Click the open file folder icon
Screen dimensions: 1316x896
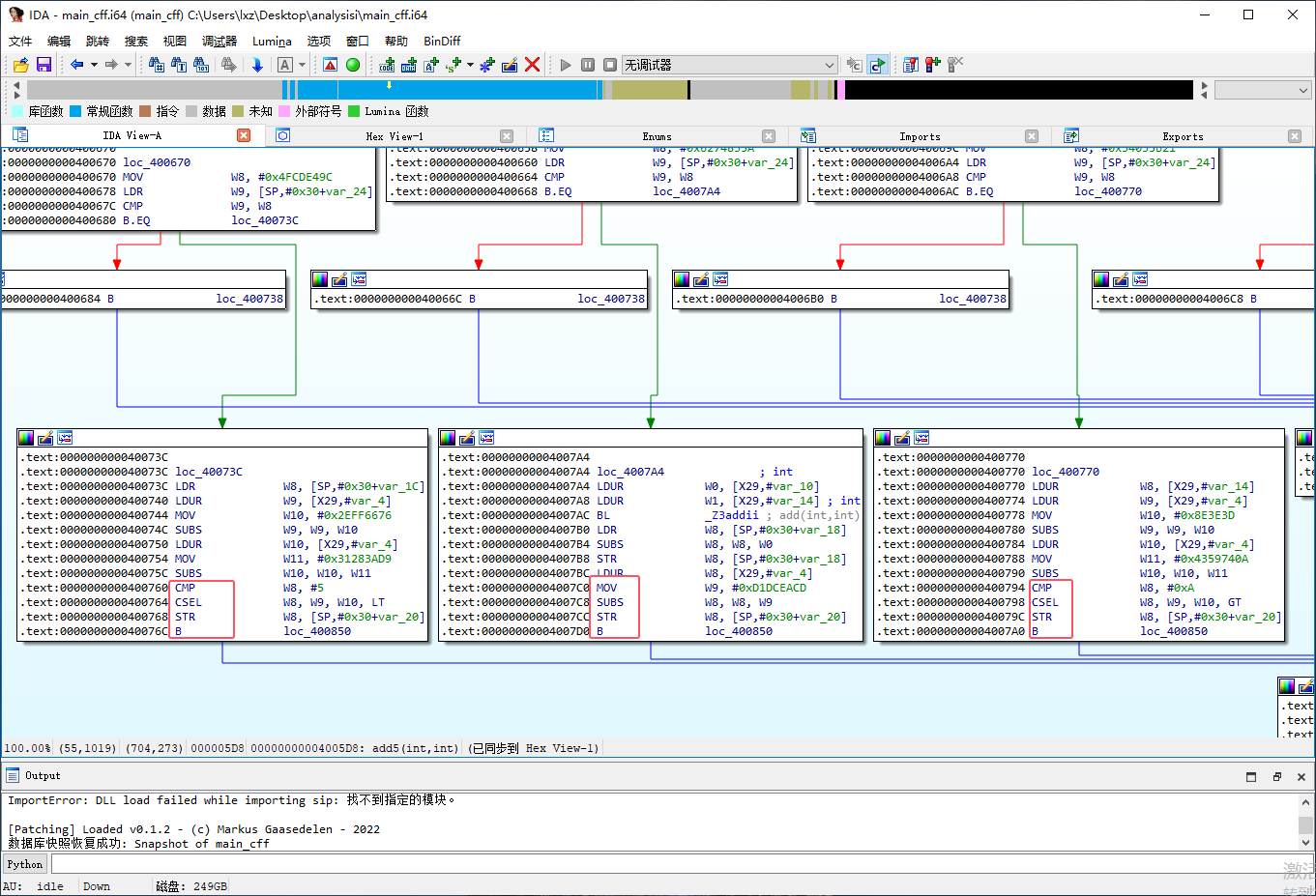pos(20,65)
